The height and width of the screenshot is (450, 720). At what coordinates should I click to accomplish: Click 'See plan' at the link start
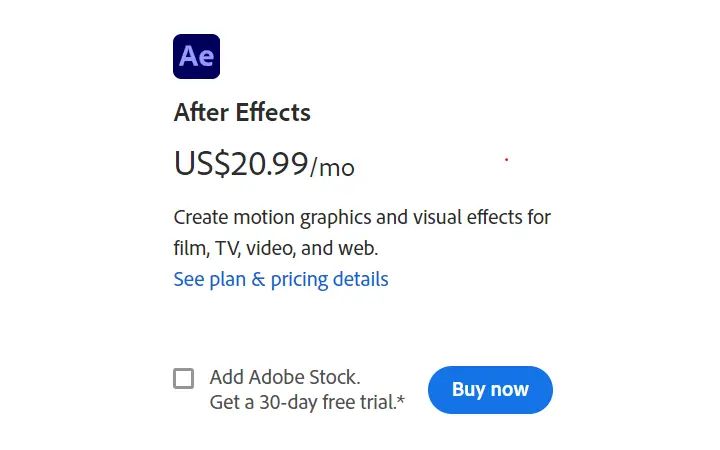point(209,280)
